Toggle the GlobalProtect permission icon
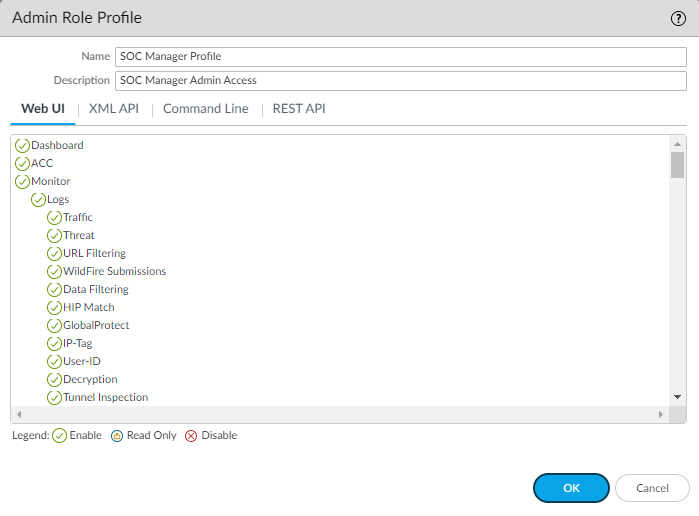Screen dimensions: 699x516 tap(55, 326)
